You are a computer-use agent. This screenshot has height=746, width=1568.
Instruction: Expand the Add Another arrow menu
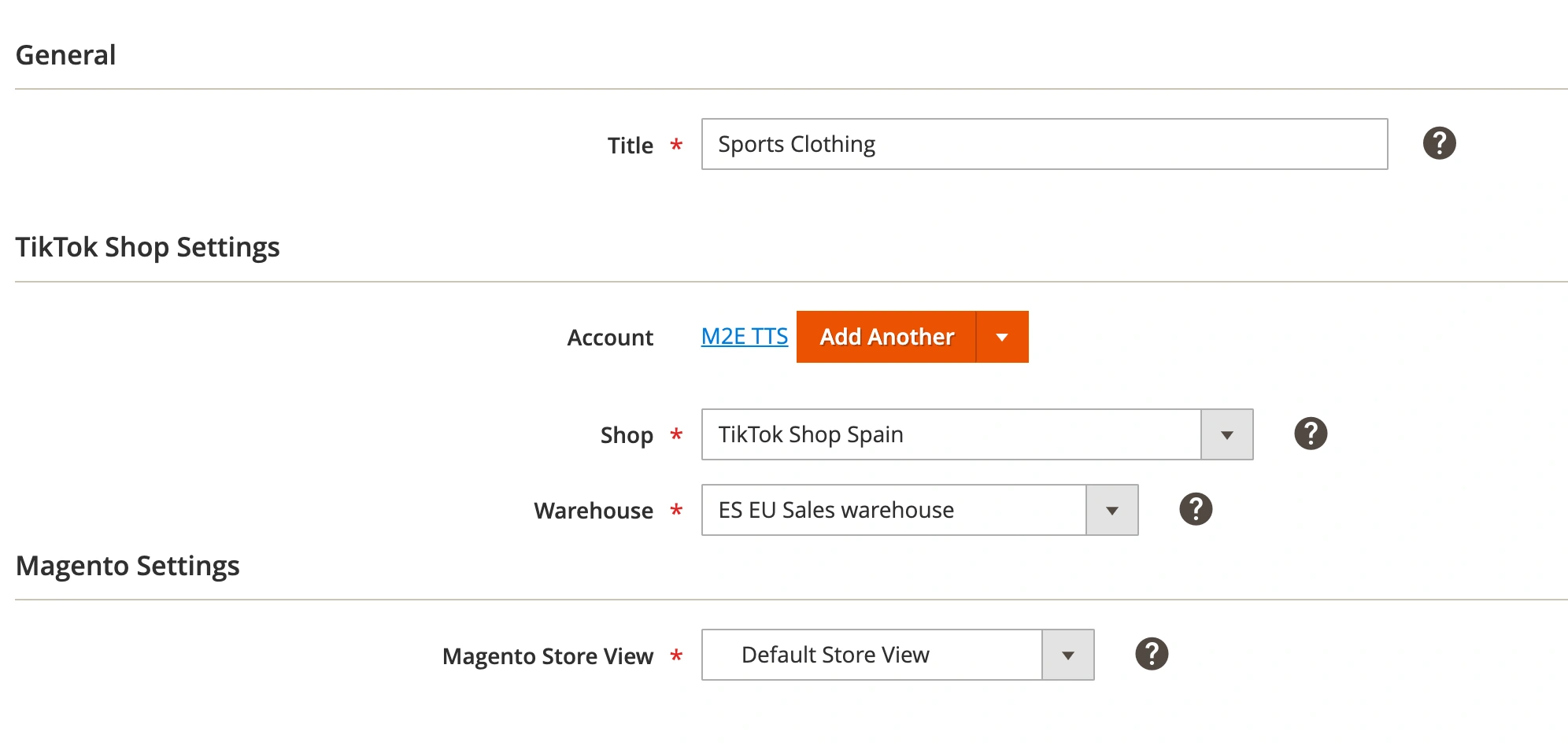click(x=1002, y=338)
